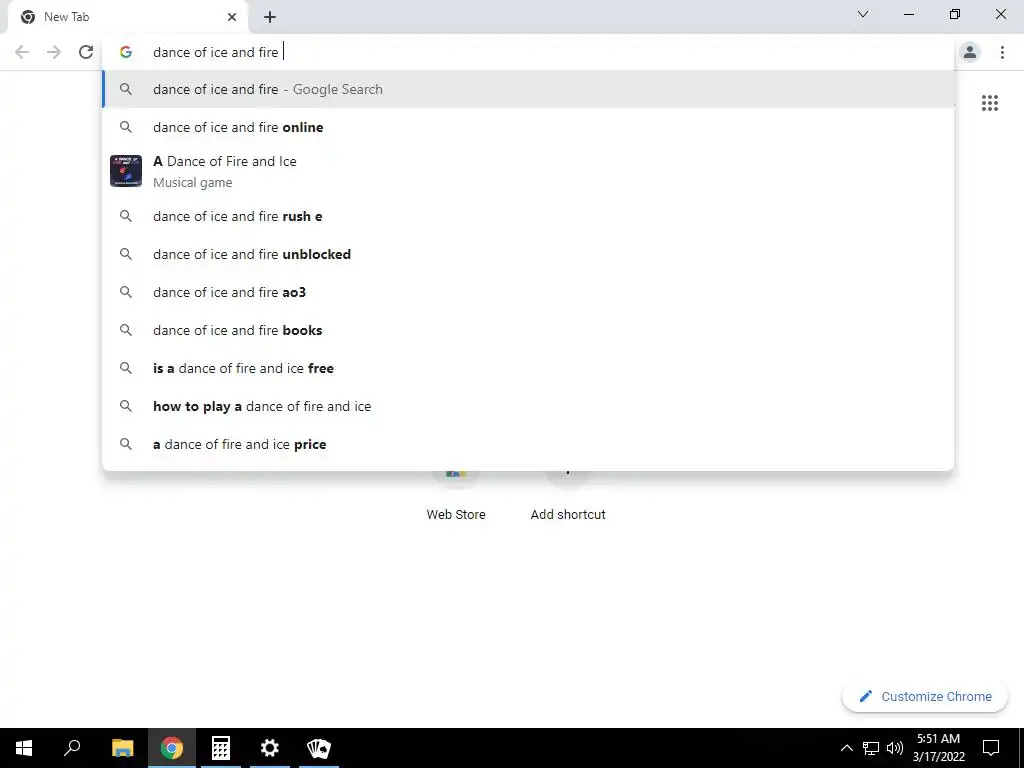The image size is (1024, 768).
Task: Open the Chrome profile avatar icon
Action: coord(970,52)
